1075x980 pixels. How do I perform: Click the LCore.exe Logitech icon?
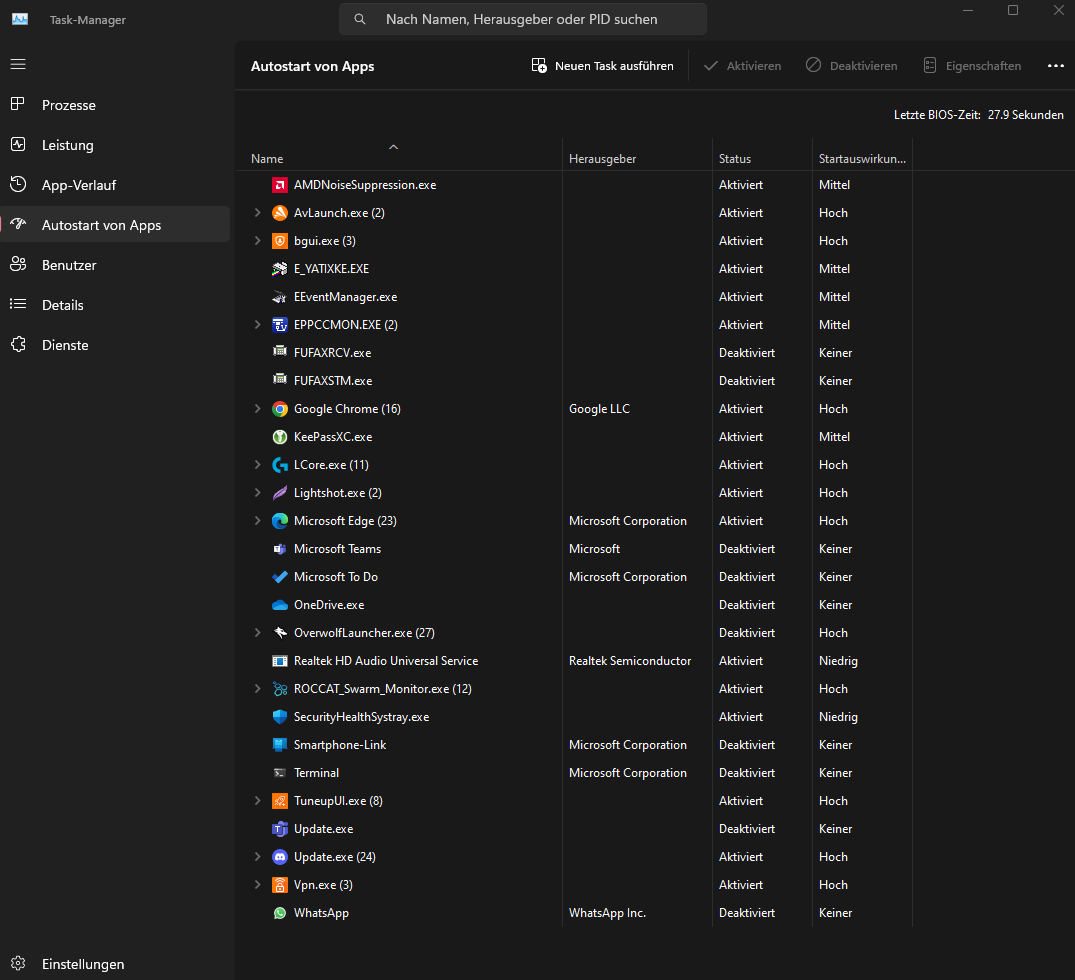280,465
